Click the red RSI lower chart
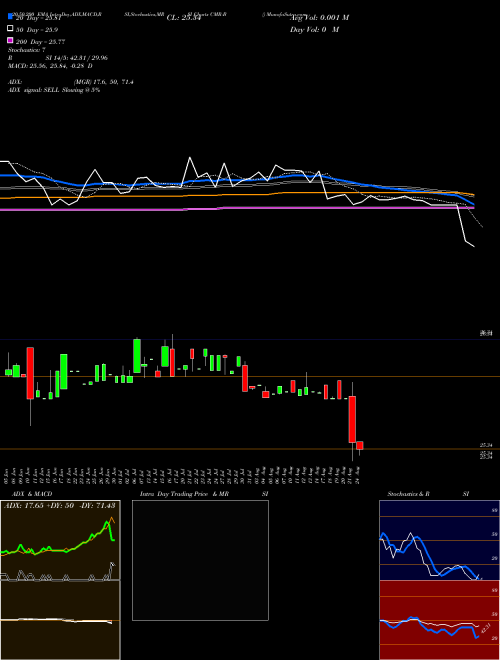This screenshot has width=500, height=660. 439,620
